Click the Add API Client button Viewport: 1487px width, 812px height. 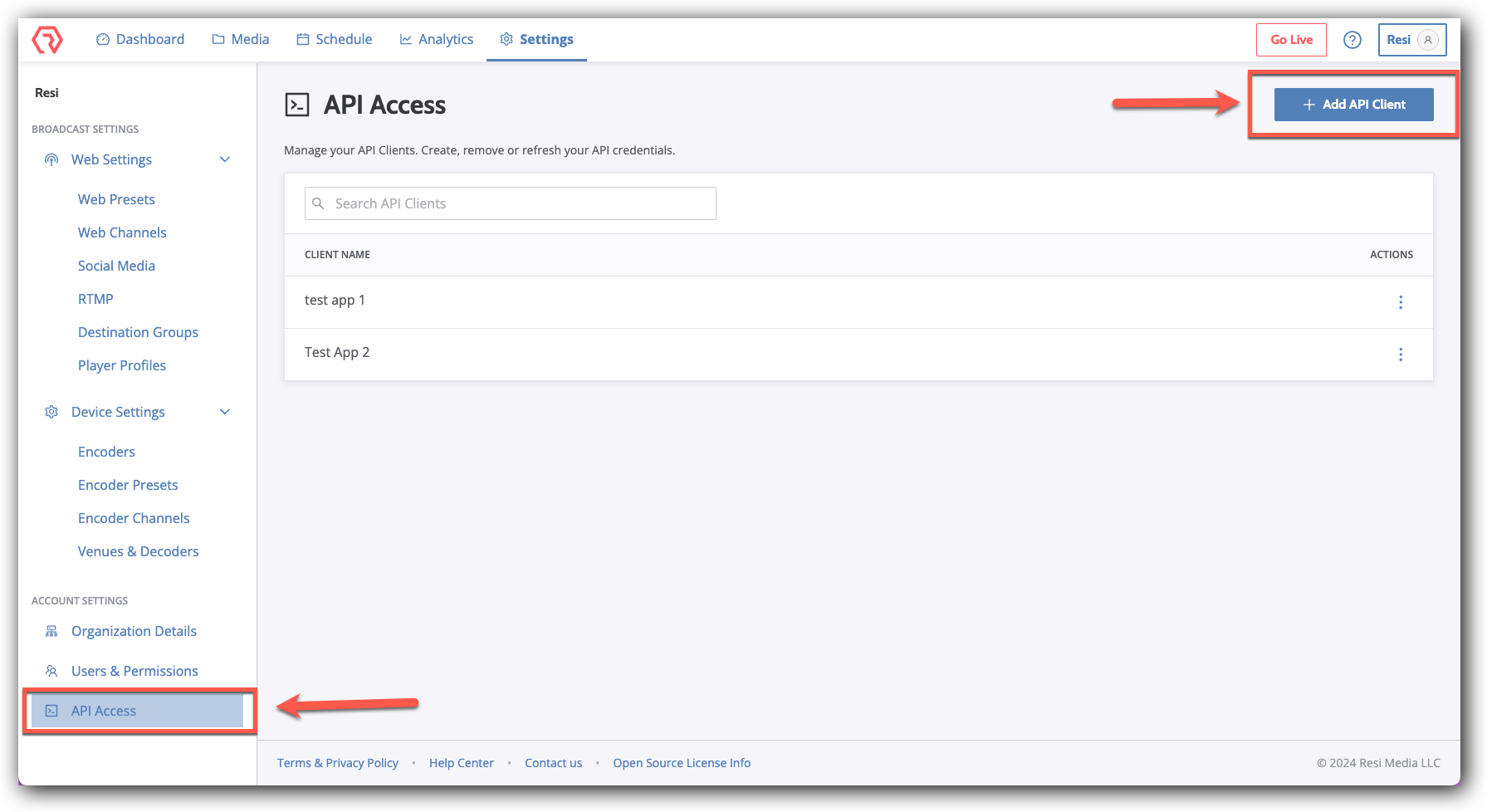[x=1352, y=104]
